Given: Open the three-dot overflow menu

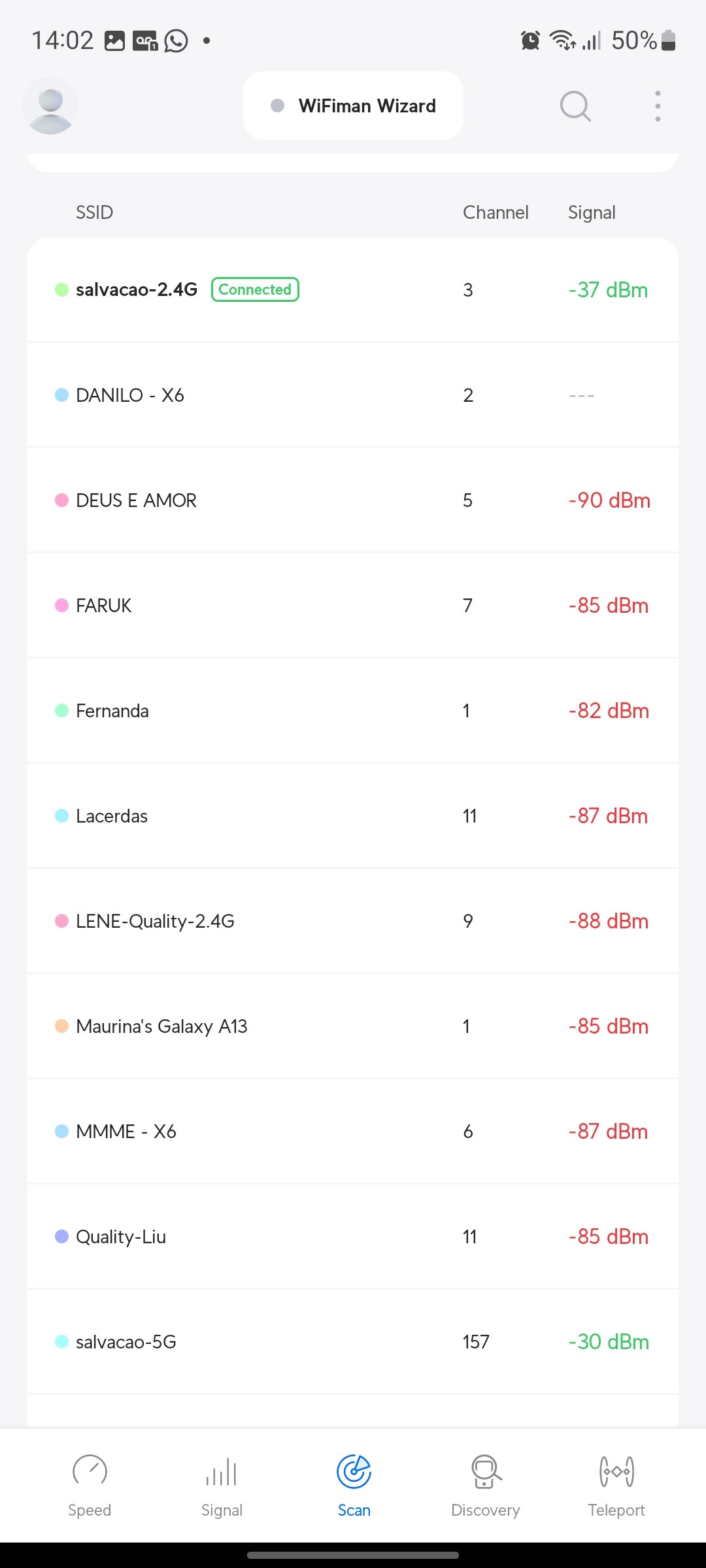Looking at the screenshot, I should pos(658,106).
